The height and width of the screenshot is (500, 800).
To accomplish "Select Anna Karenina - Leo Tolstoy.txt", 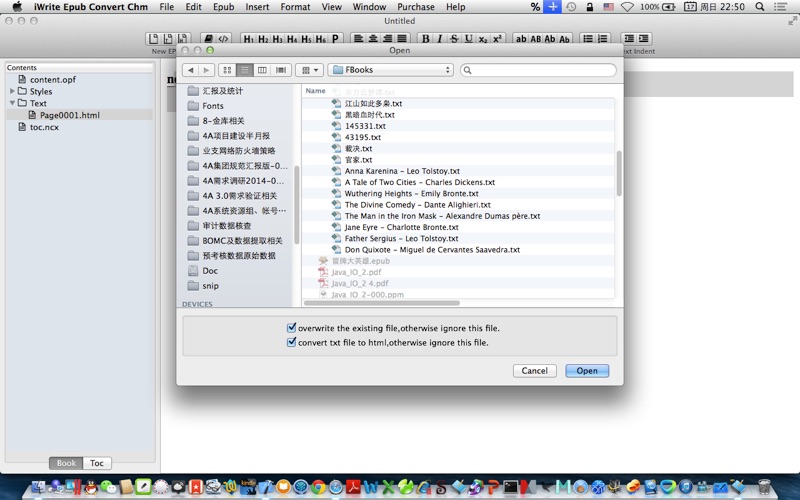I will (402, 171).
